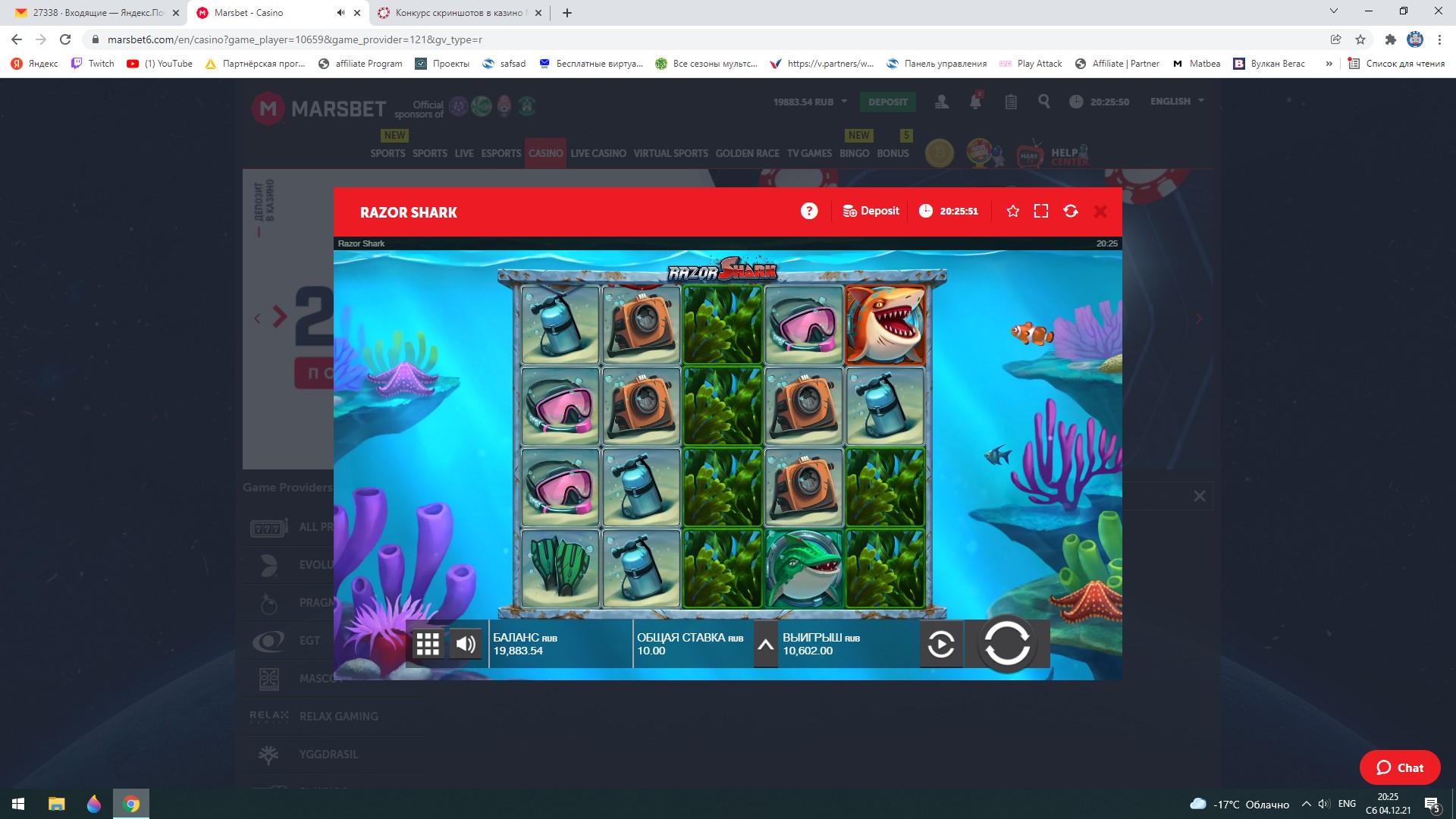1456x819 pixels.
Task: Expand the total bet selector arrow
Action: point(765,645)
